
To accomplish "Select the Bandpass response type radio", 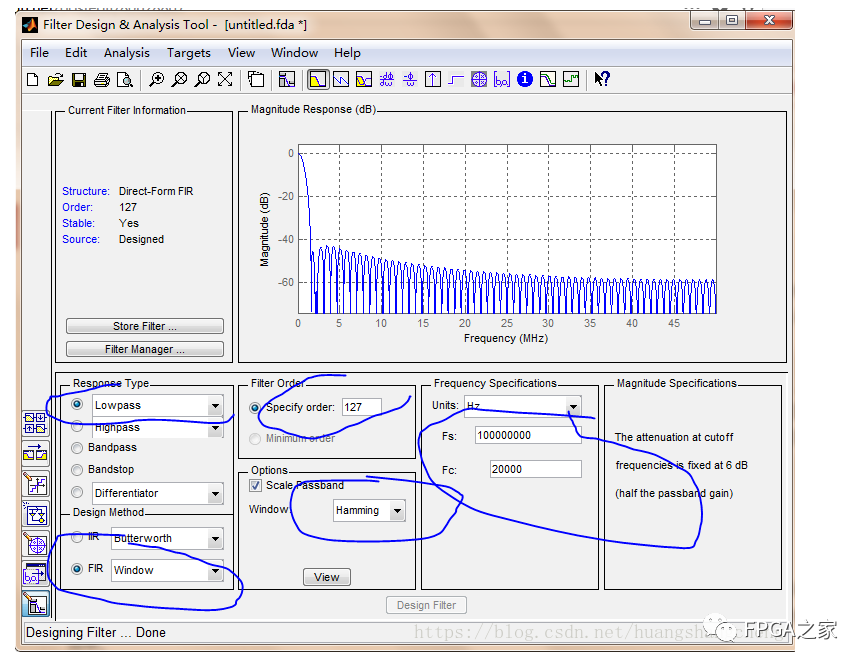I will 78,448.
